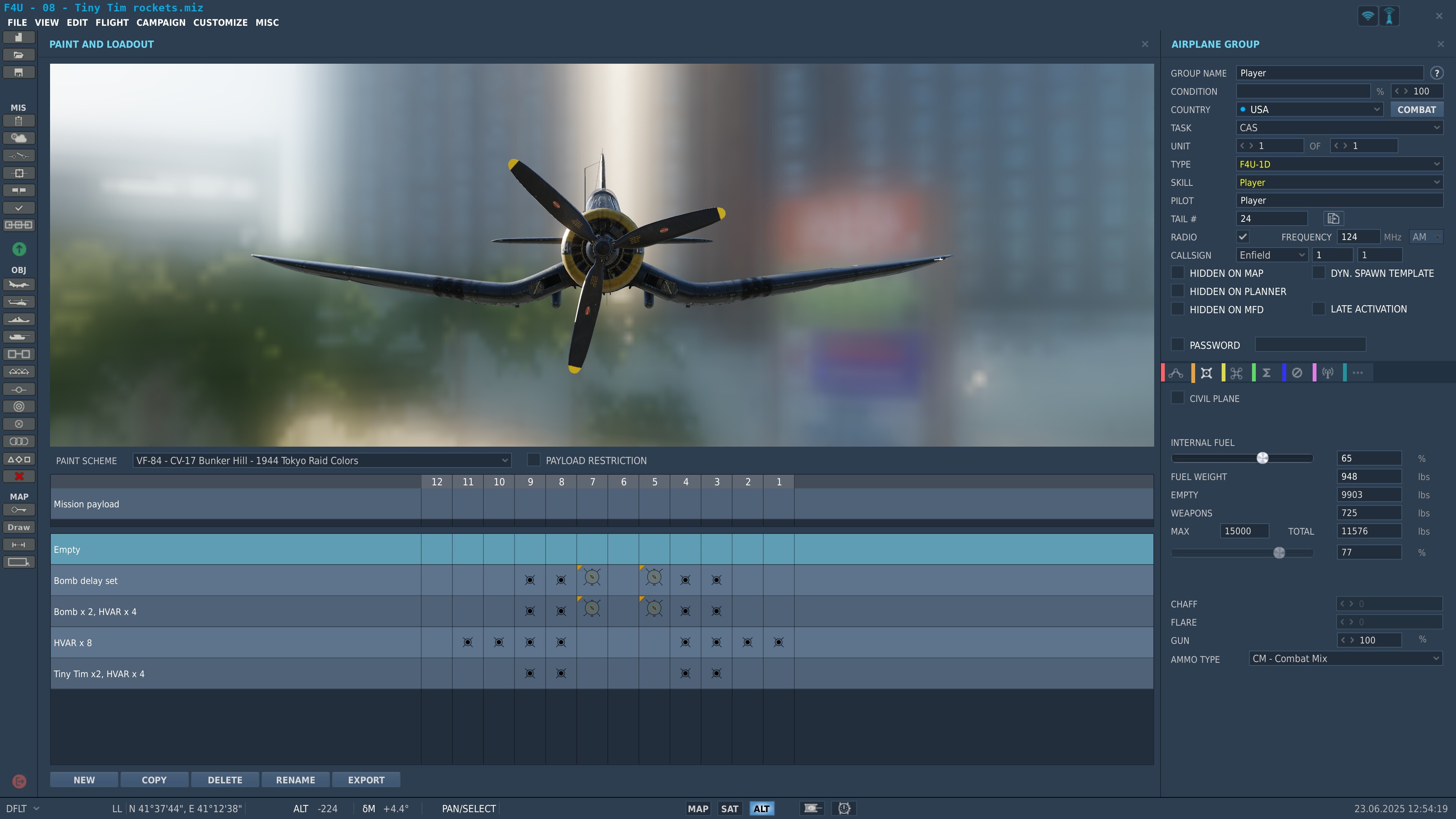Select the place ship group icon
The width and height of the screenshot is (1456, 819).
pyautogui.click(x=19, y=319)
